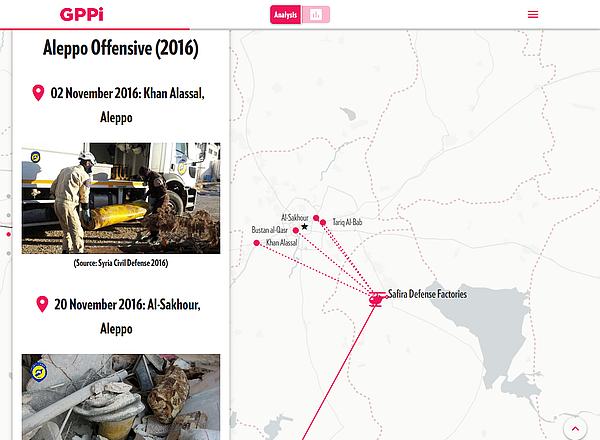
Task: Click the 'Tariq Al-Bab' map label
Action: point(347,222)
